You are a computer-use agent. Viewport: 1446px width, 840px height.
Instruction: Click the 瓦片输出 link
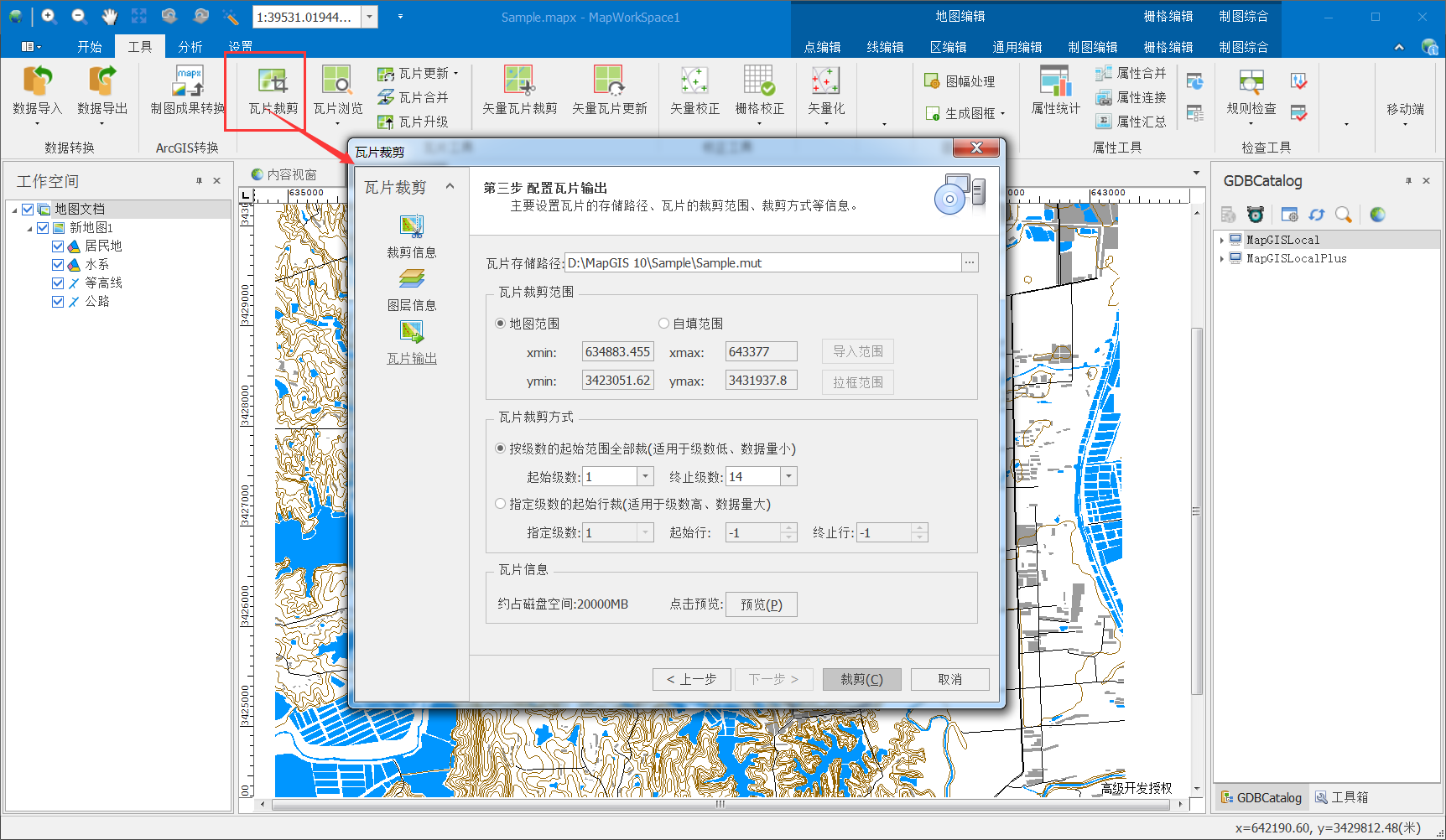click(412, 358)
